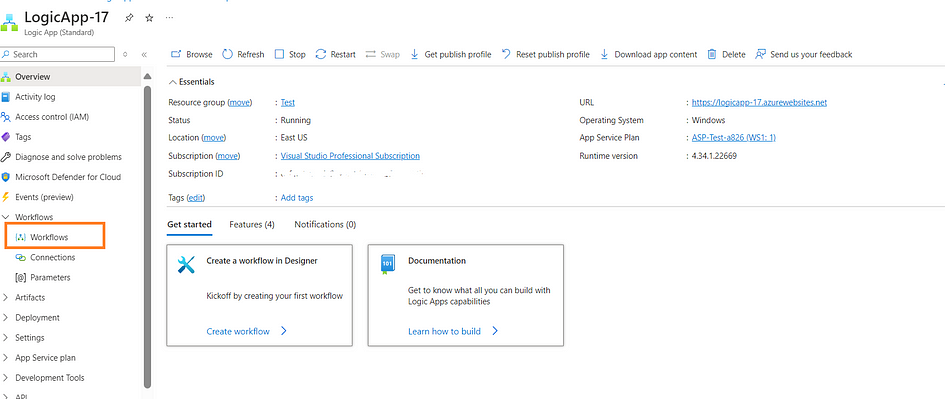
Task: Open Microsoft Defender for Cloud
Action: tap(61, 177)
